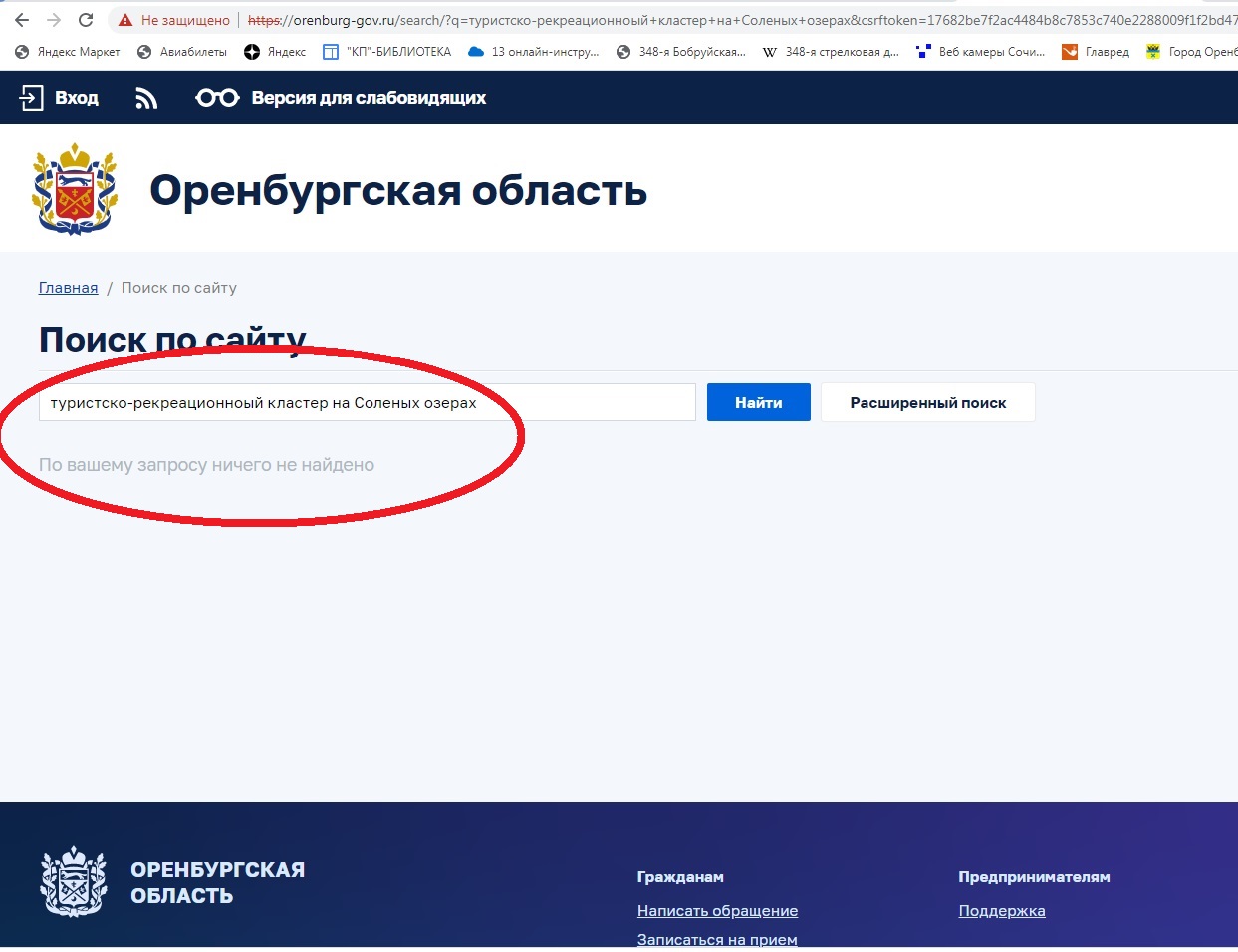The height and width of the screenshot is (952, 1238).
Task: Open the Поддержка footer link
Action: (1001, 911)
